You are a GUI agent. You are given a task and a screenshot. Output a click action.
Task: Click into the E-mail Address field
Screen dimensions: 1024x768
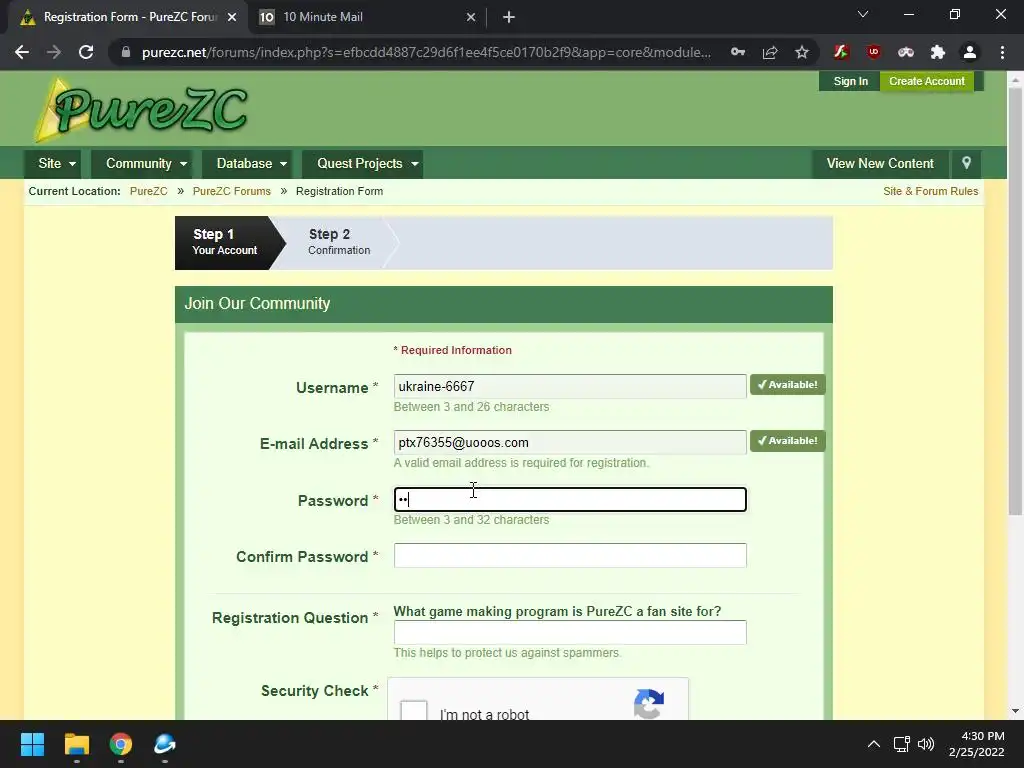click(x=569, y=443)
